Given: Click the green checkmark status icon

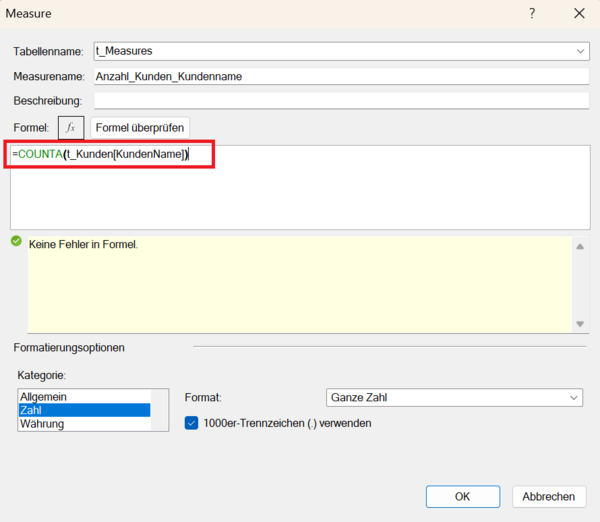Looking at the screenshot, I should pos(16,241).
